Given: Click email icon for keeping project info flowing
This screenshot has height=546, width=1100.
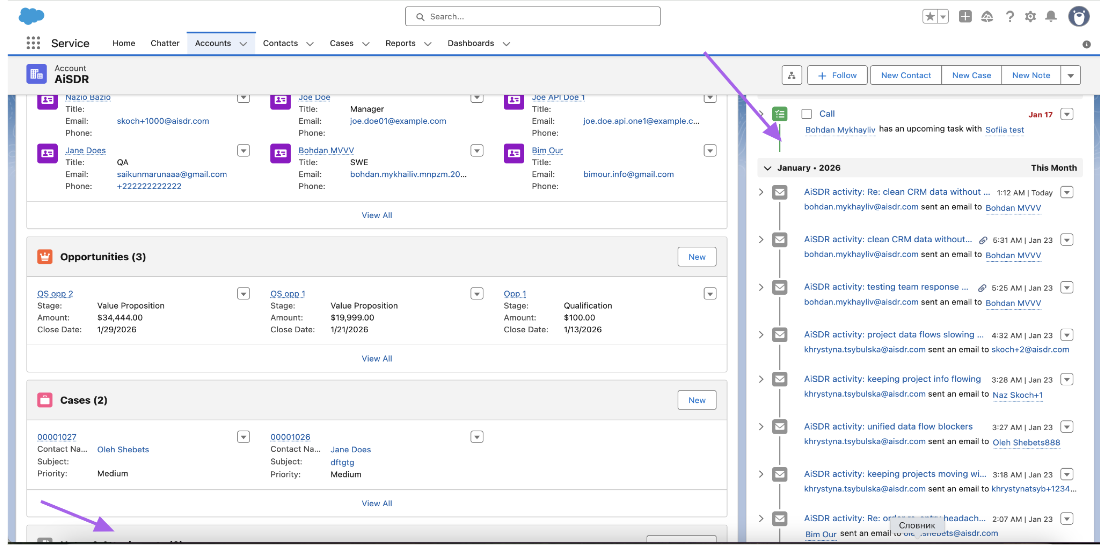Looking at the screenshot, I should (x=779, y=379).
